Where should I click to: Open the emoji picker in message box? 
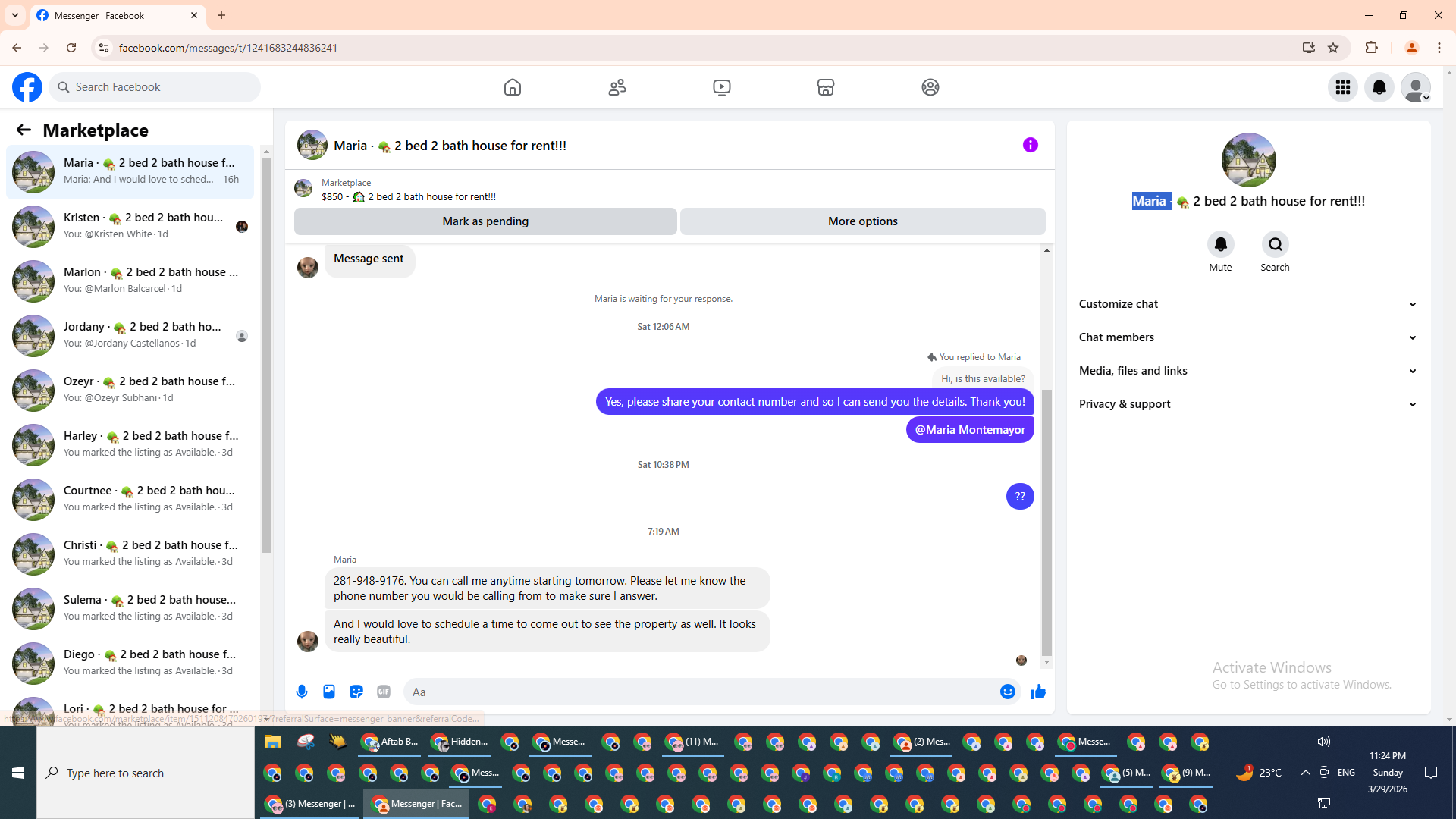tap(1008, 692)
